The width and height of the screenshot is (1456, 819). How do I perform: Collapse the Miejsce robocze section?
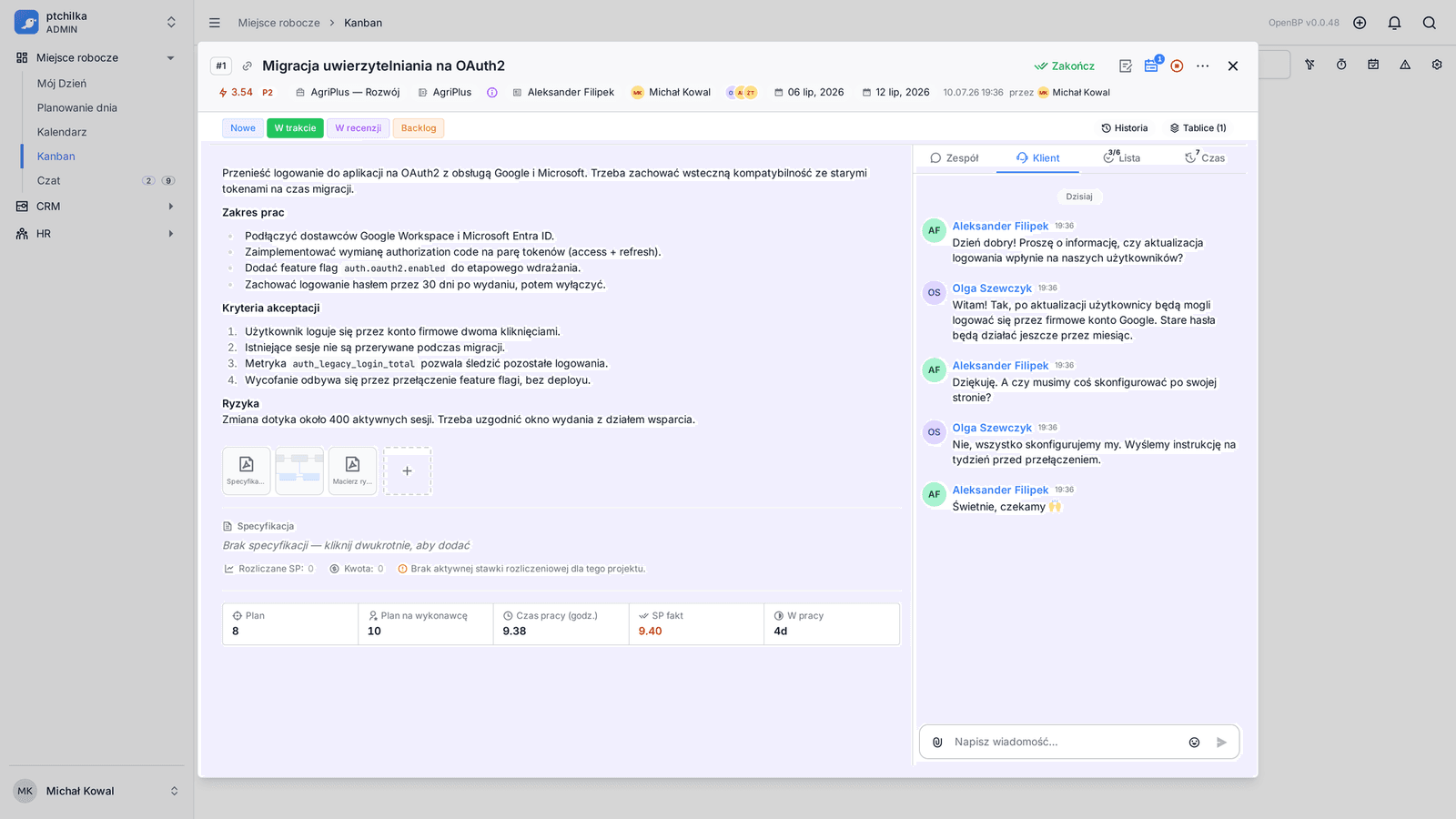click(x=170, y=58)
